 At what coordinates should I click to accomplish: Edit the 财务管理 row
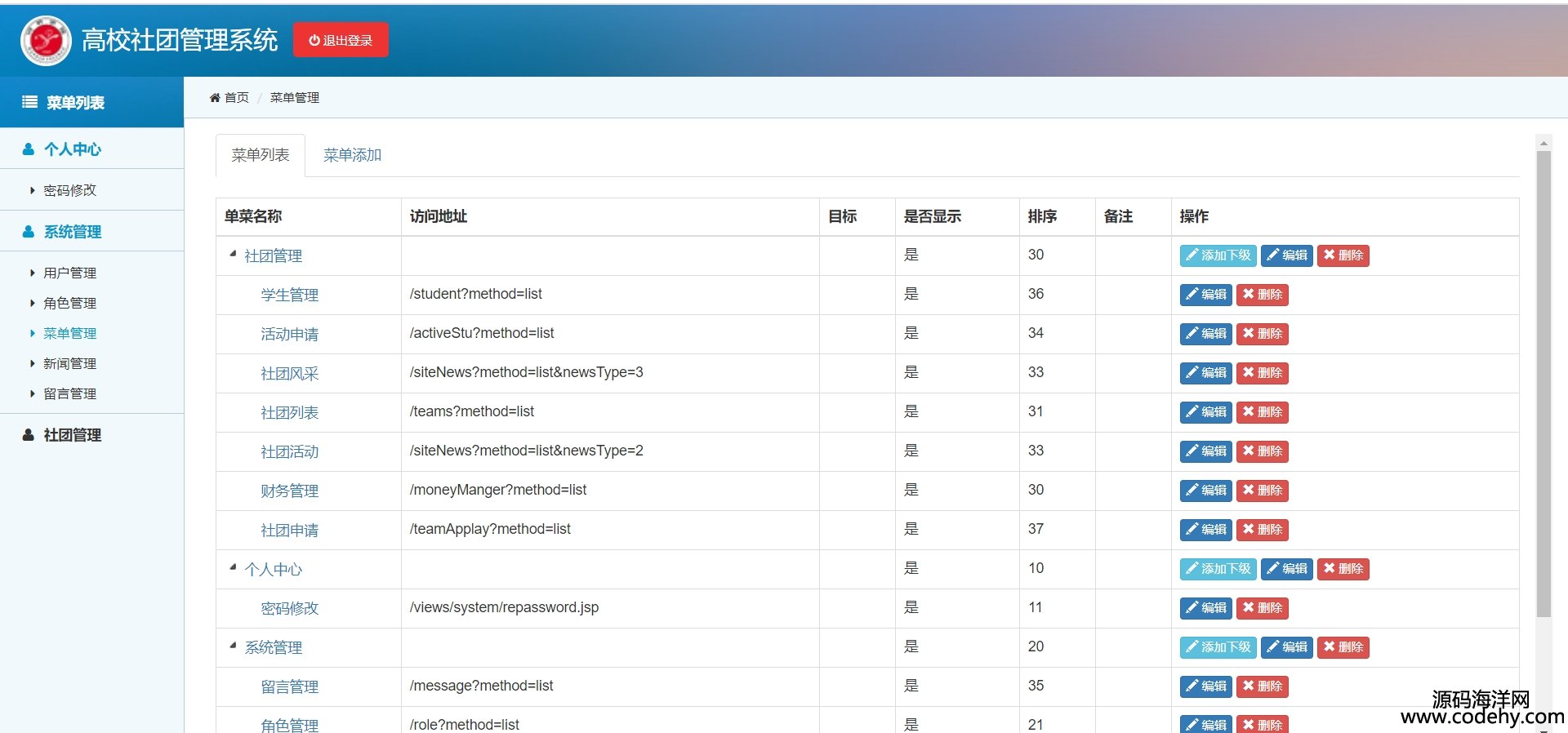pos(1205,491)
